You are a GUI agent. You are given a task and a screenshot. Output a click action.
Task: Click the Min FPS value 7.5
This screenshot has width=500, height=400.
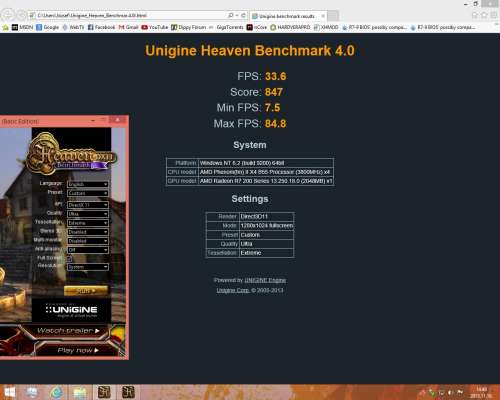(272, 108)
